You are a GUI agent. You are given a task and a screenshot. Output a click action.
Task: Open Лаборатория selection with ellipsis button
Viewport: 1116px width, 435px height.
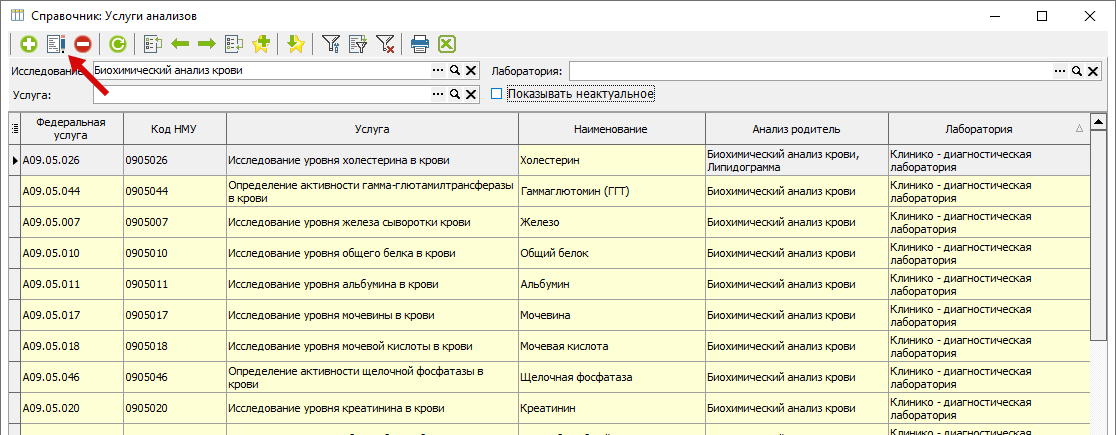(1060, 71)
